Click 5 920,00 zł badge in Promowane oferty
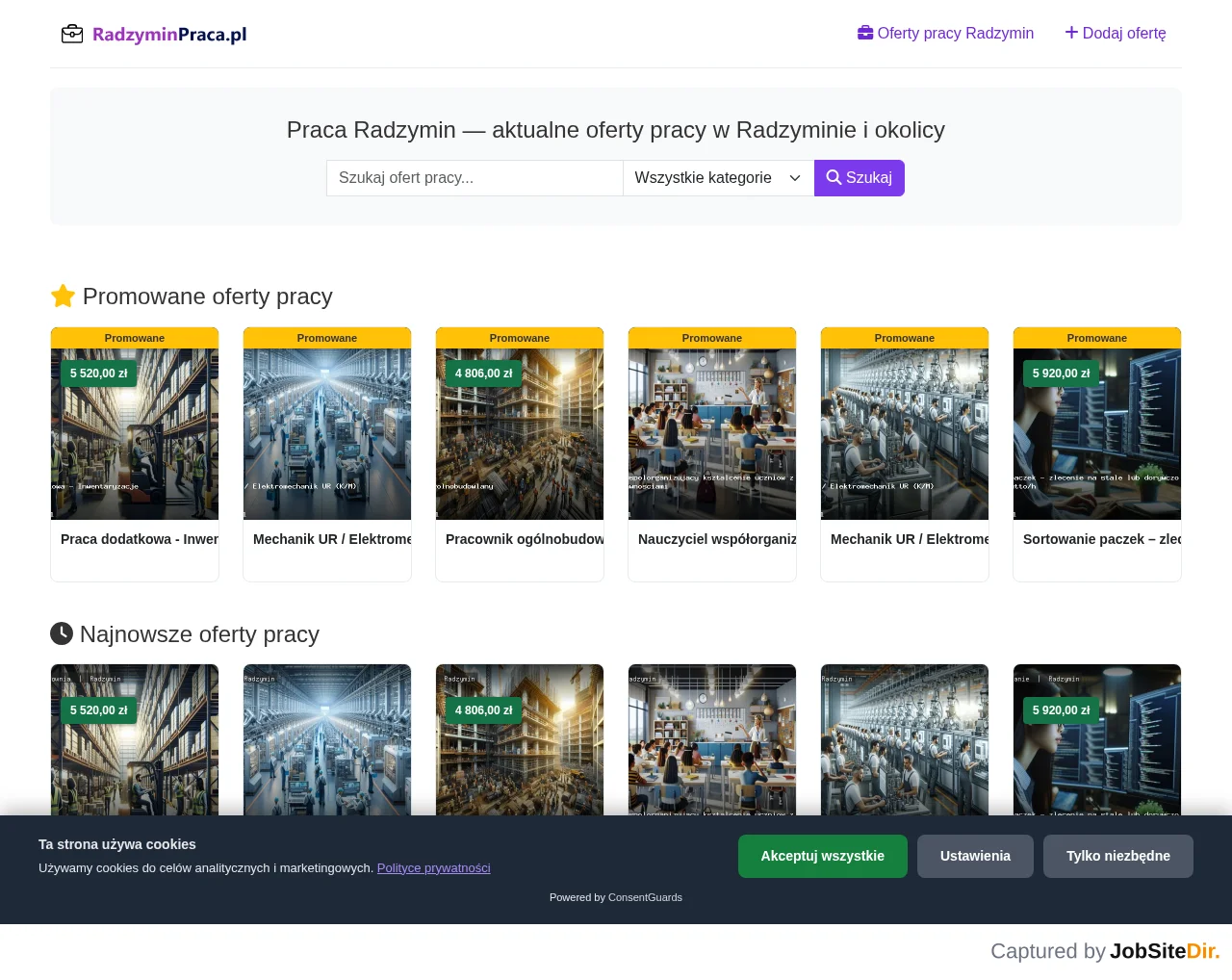 tap(1062, 374)
